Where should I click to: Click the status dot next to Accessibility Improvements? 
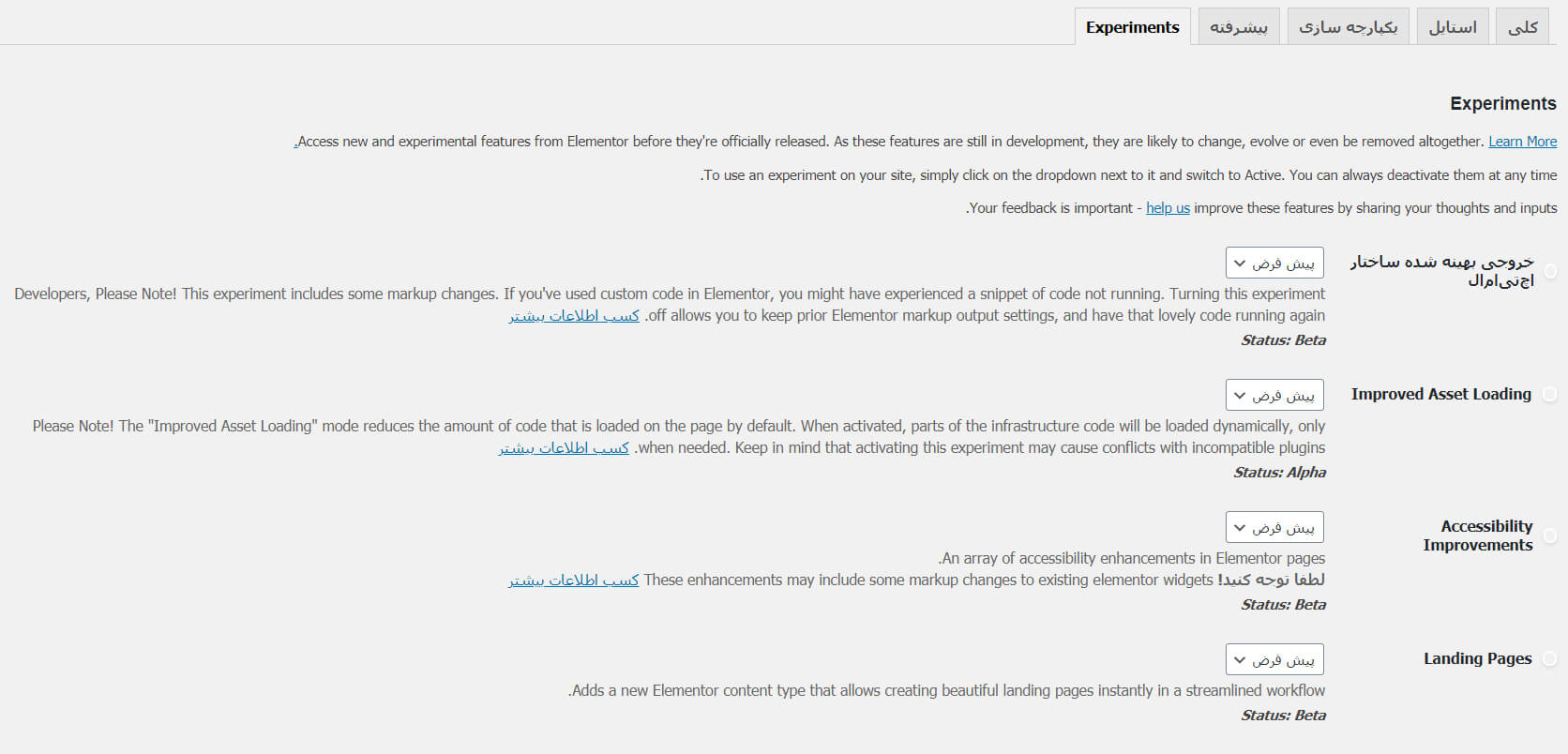coord(1550,535)
